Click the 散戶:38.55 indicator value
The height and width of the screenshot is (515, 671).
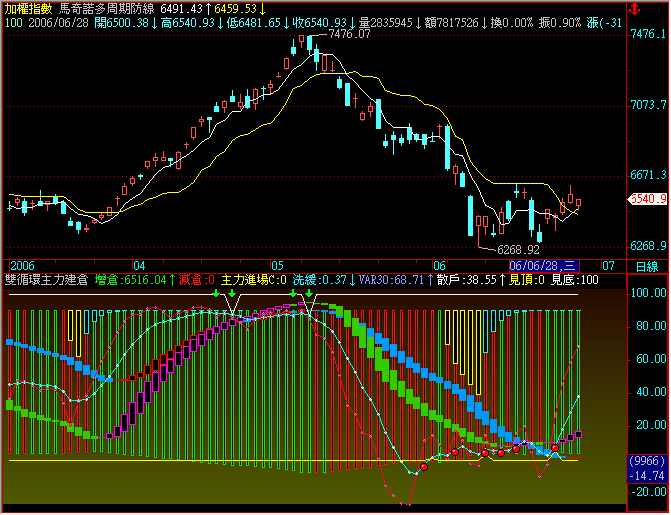coord(466,280)
